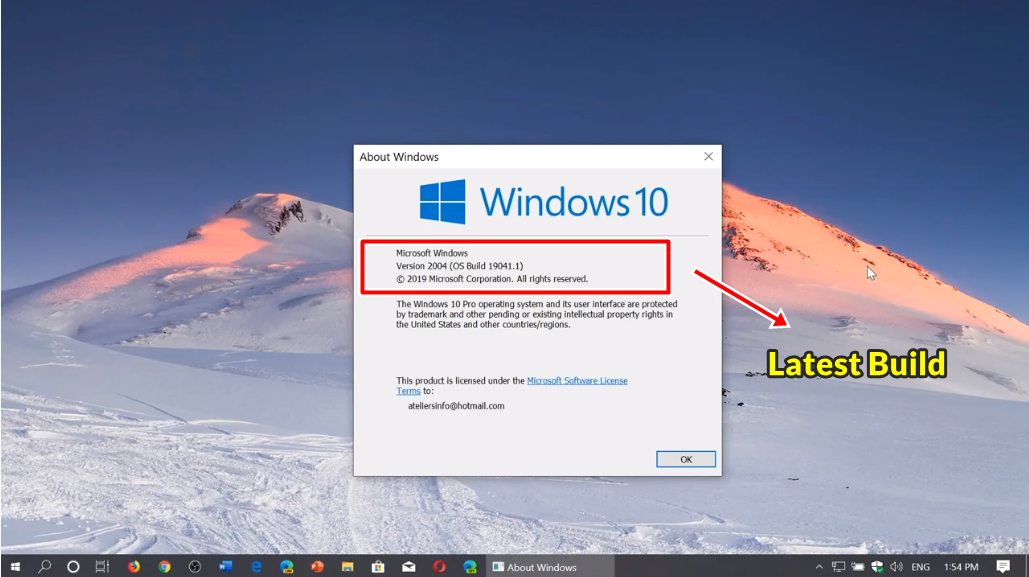
Task: Click the Windows 10 logo in the dialog
Action: [543, 202]
